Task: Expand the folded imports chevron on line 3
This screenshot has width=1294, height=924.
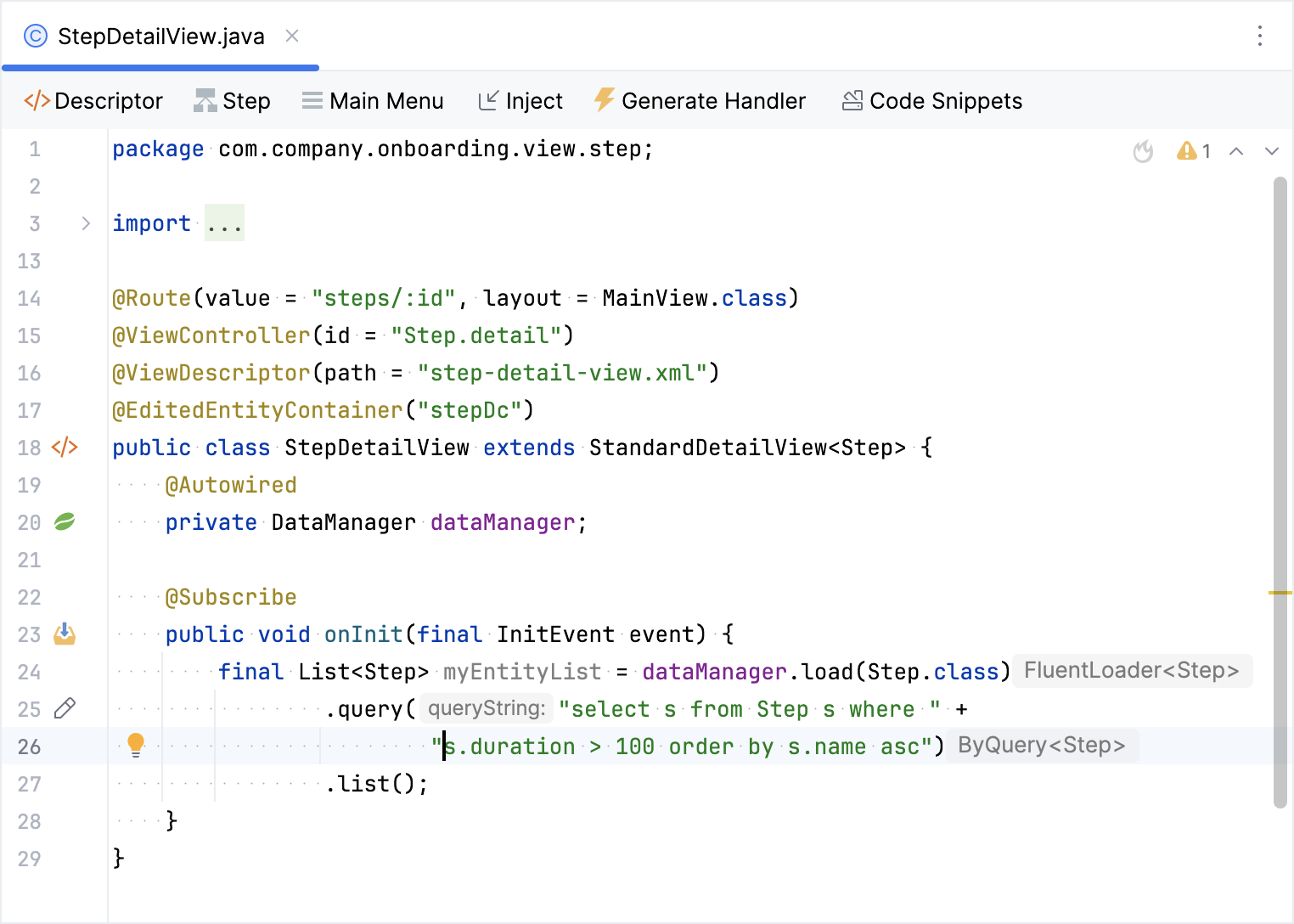Action: pyautogui.click(x=85, y=223)
